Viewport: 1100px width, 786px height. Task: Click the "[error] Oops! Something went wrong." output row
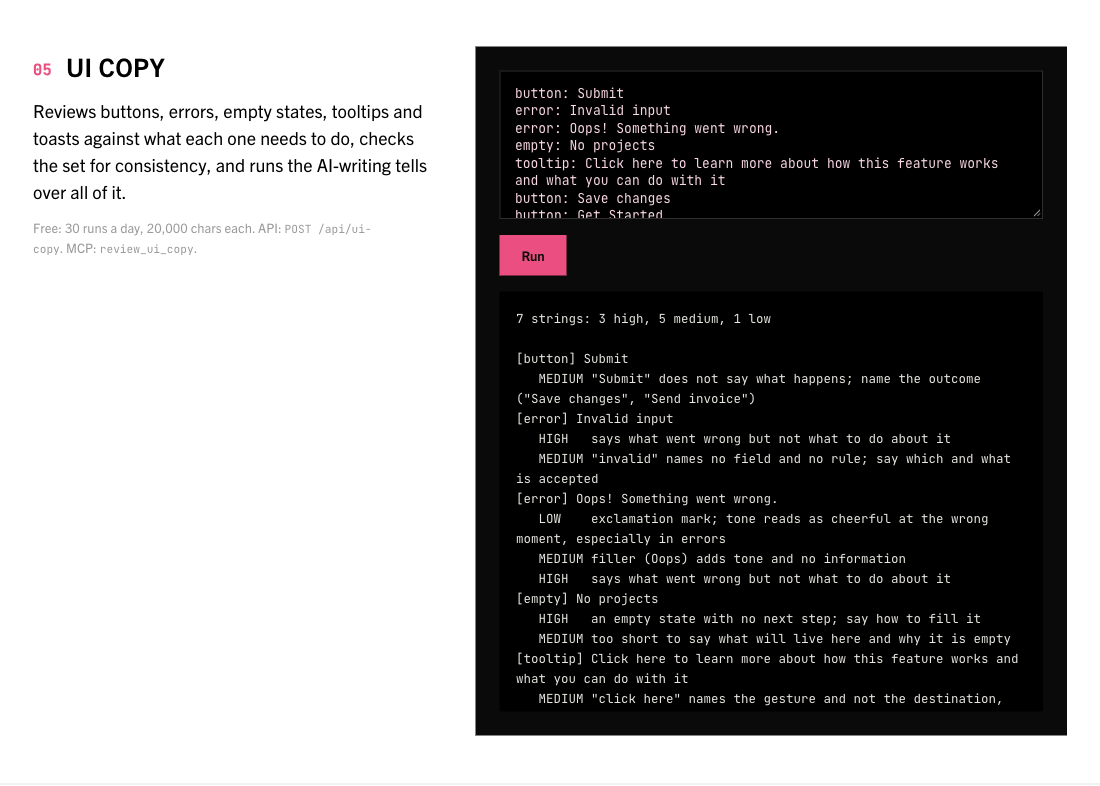pos(647,498)
